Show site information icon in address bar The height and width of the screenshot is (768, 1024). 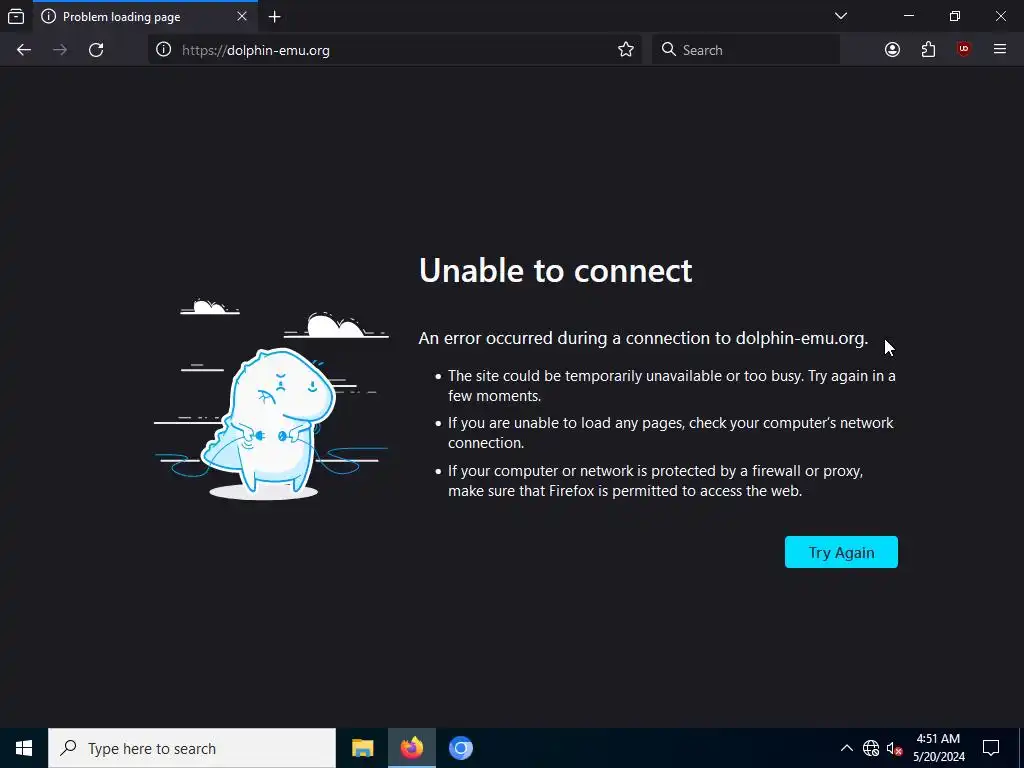163,50
